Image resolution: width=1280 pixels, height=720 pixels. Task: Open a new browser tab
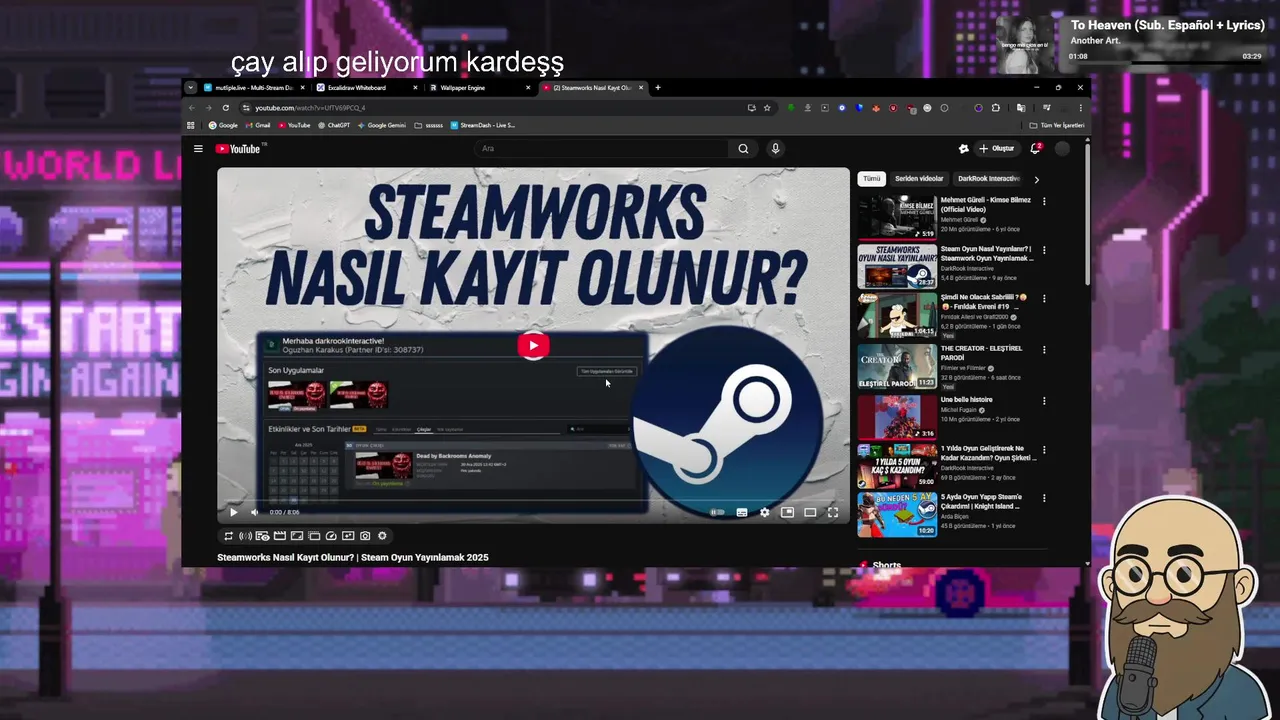click(x=657, y=88)
